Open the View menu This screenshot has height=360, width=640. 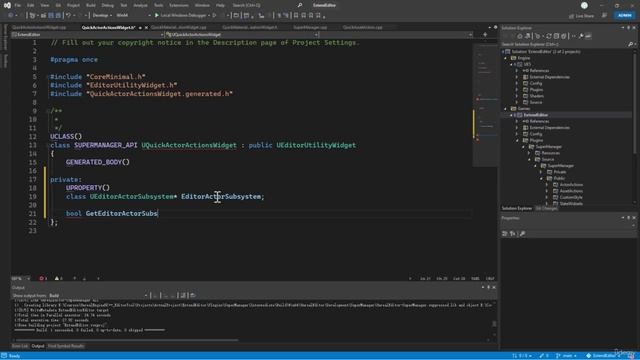pyautogui.click(x=44, y=5)
